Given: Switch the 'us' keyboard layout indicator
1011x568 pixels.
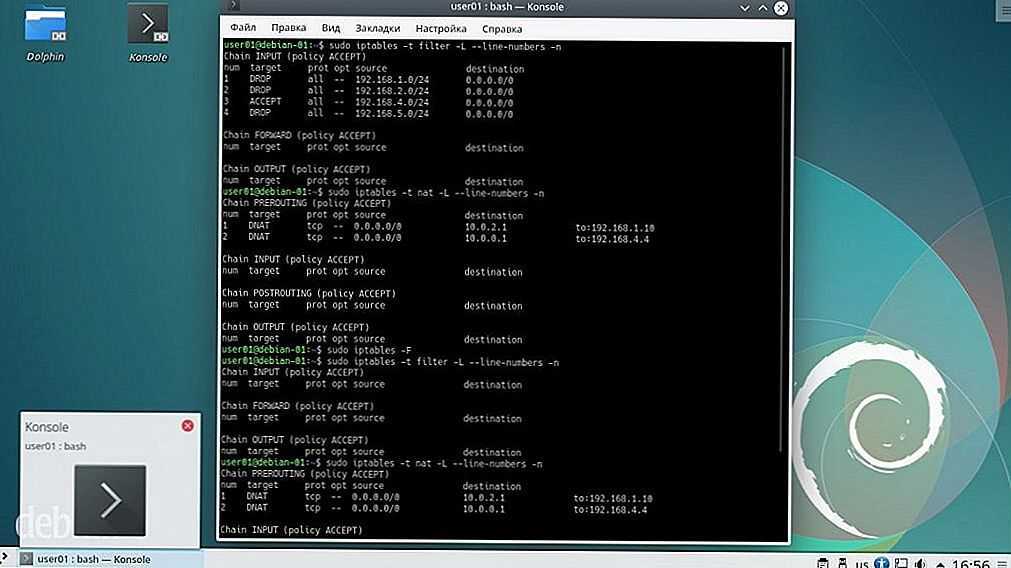Looking at the screenshot, I should click(x=862, y=563).
